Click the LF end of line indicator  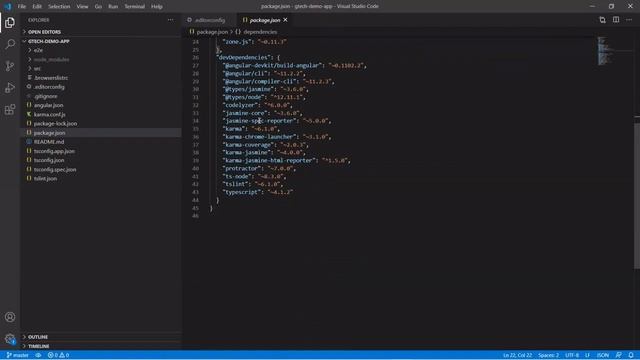tap(587, 355)
